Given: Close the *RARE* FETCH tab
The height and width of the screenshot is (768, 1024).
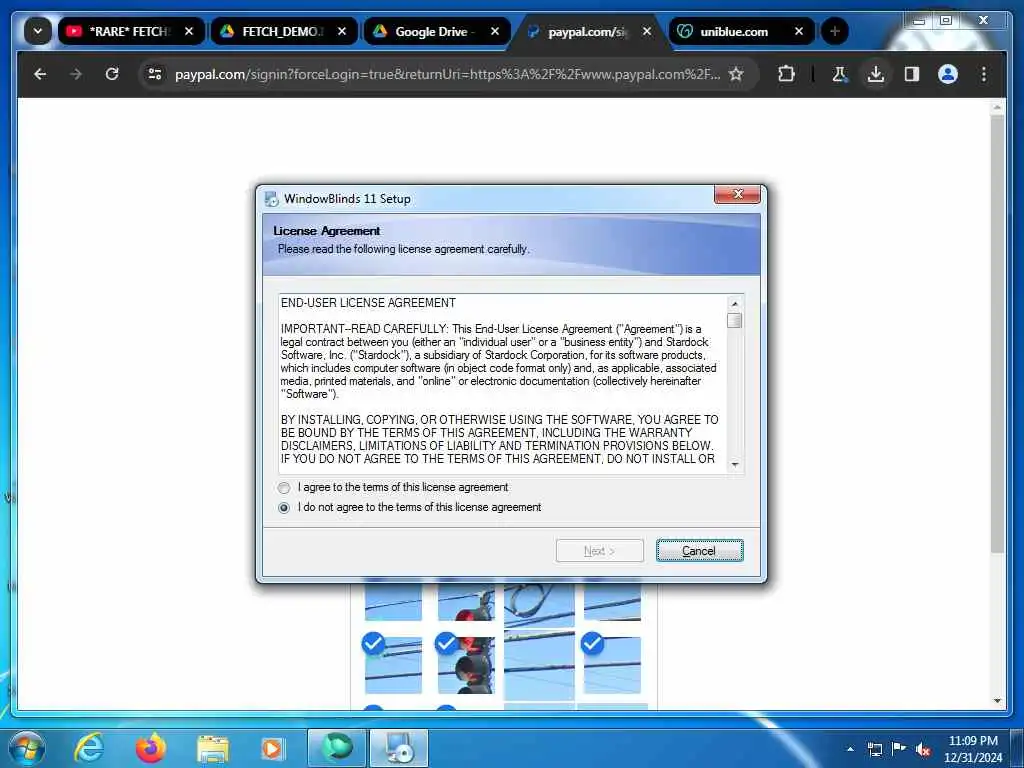Looking at the screenshot, I should [189, 31].
